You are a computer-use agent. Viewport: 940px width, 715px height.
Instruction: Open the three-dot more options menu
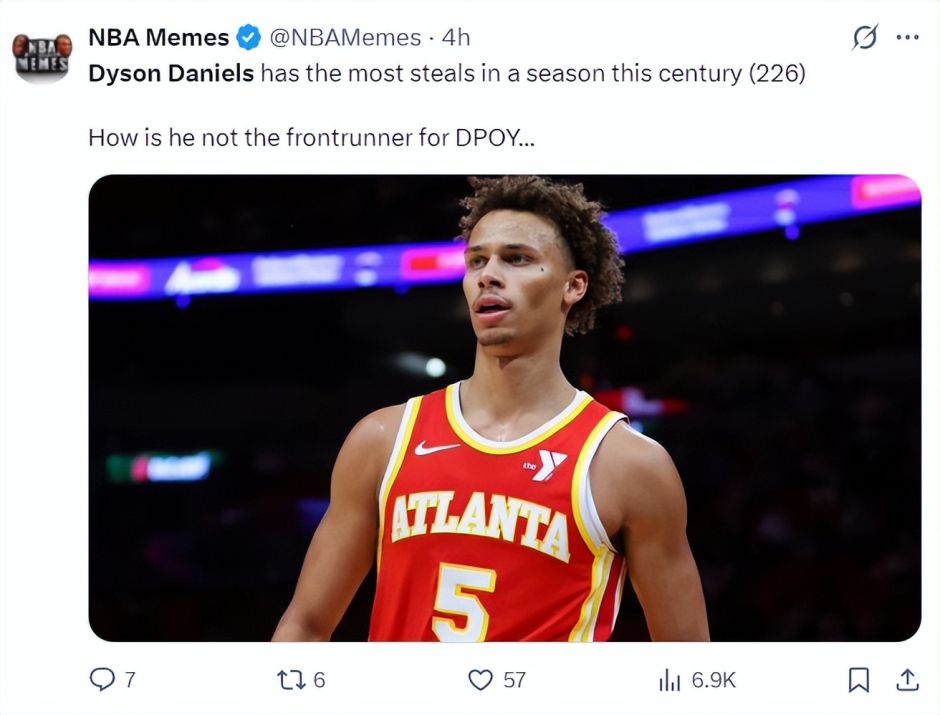(907, 38)
